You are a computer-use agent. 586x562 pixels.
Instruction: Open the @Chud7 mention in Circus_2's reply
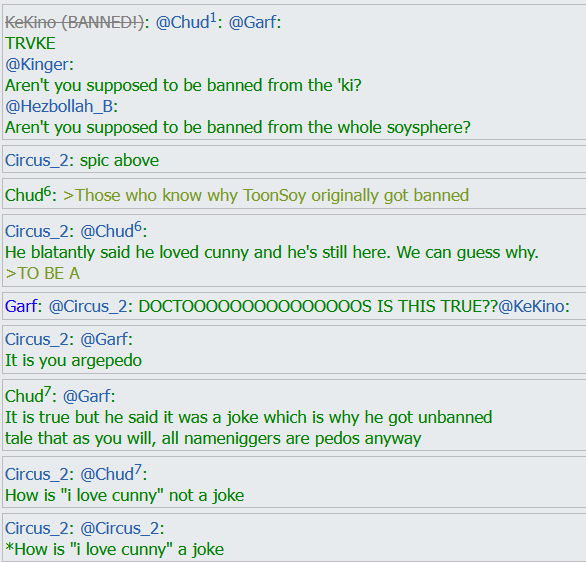click(x=111, y=473)
